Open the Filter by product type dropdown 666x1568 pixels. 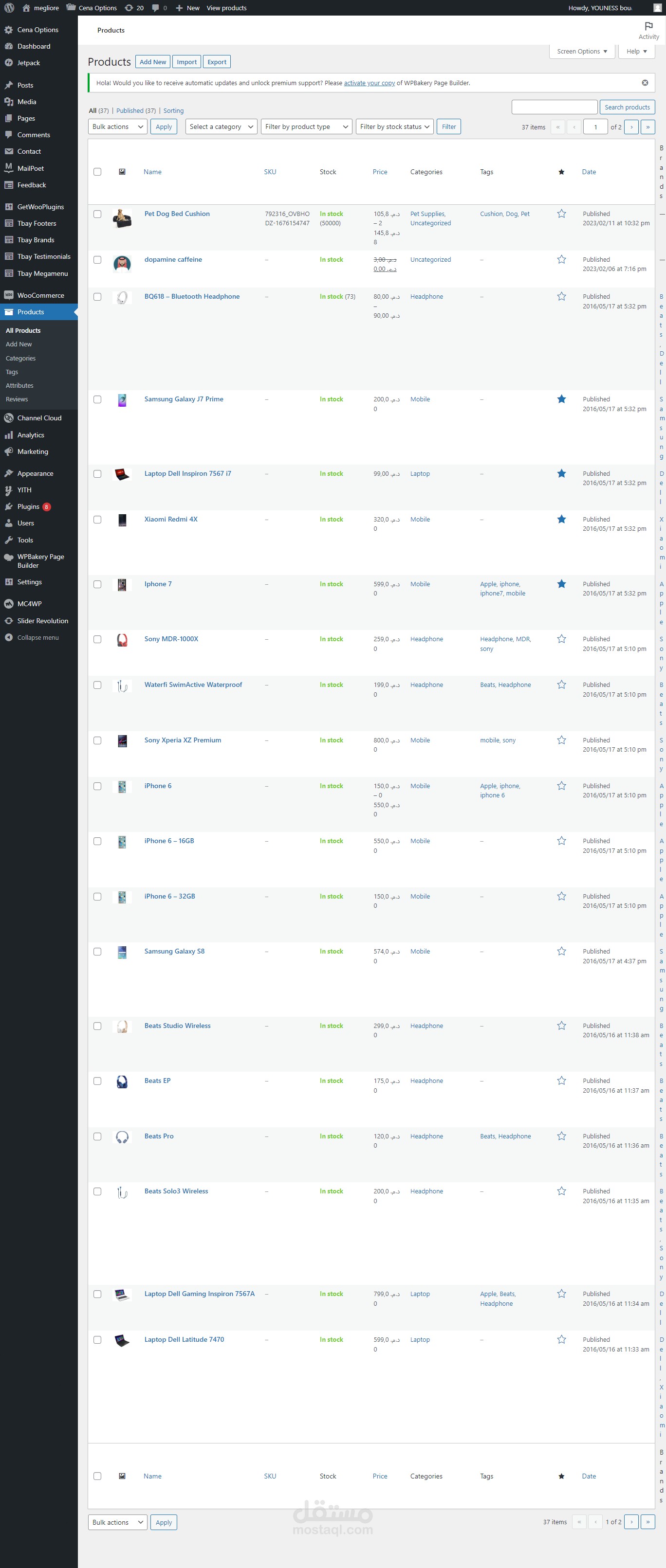(307, 126)
